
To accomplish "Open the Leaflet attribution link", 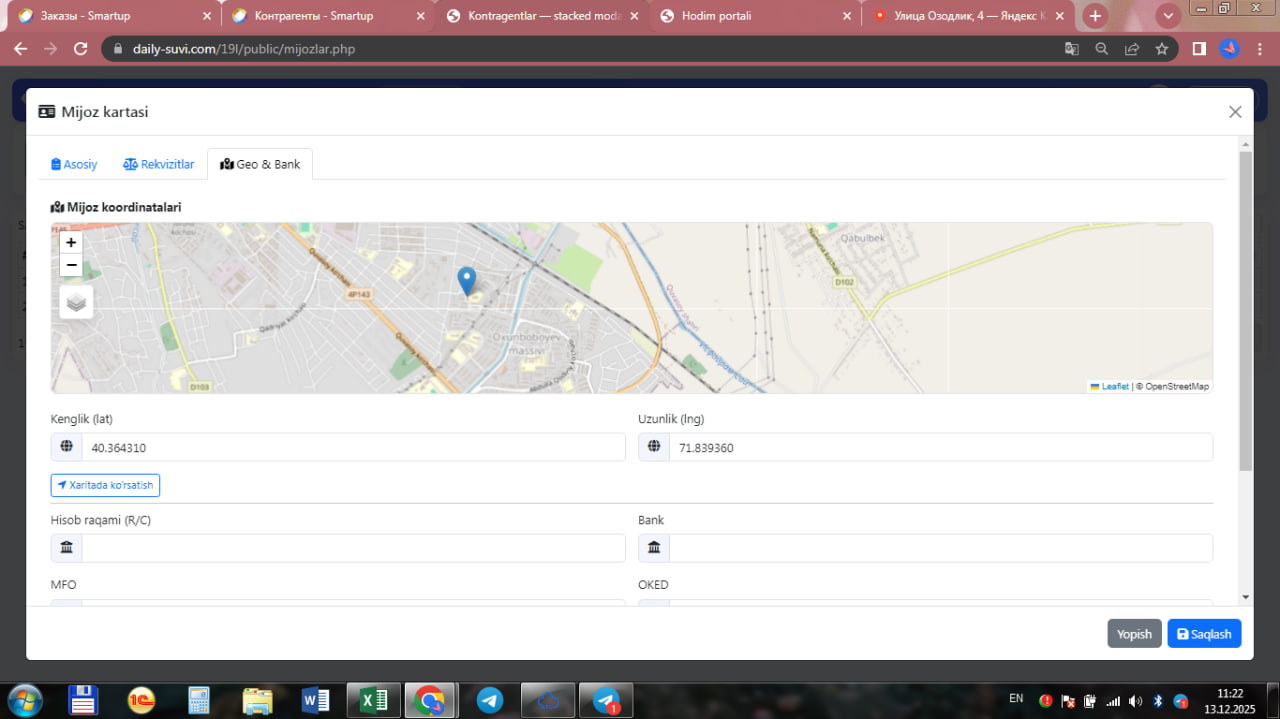I will 1114,386.
